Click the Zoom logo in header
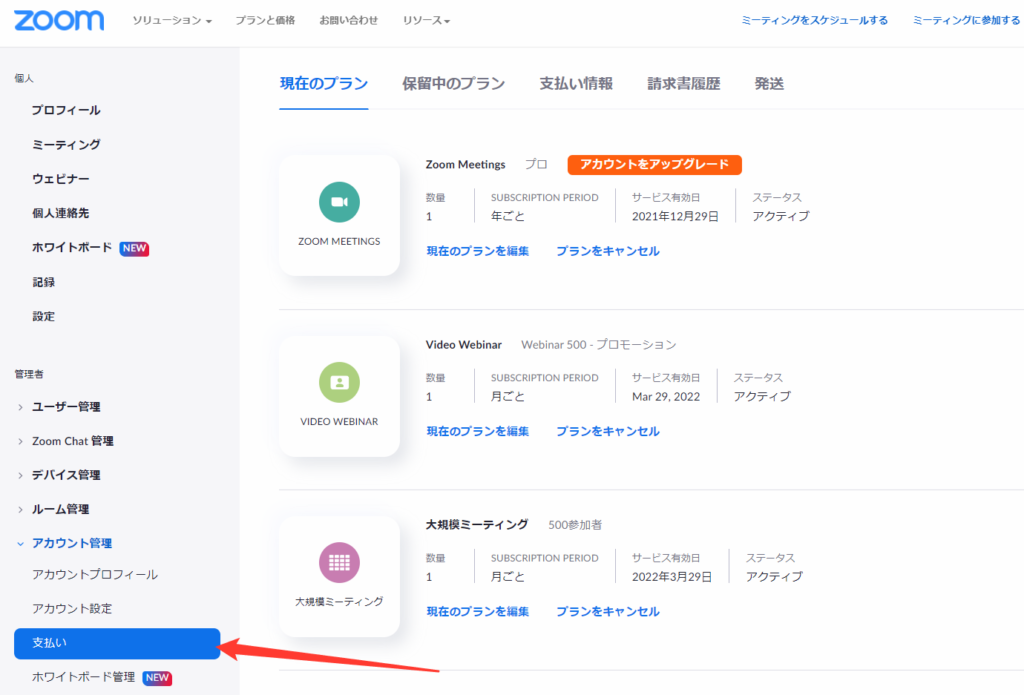This screenshot has height=695, width=1024. (59, 20)
